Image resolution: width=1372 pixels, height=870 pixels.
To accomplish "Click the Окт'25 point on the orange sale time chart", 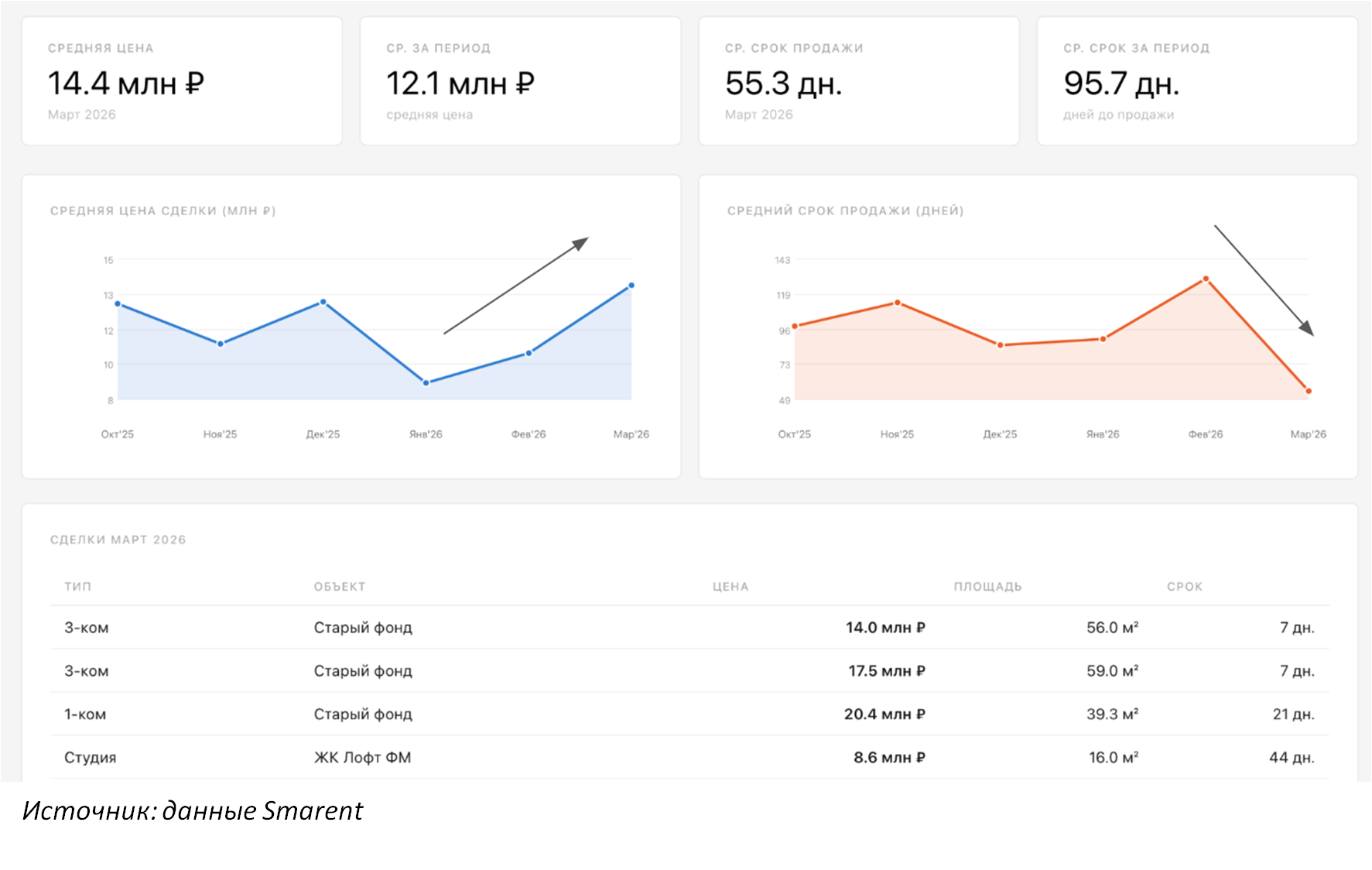I will pyautogui.click(x=795, y=326).
